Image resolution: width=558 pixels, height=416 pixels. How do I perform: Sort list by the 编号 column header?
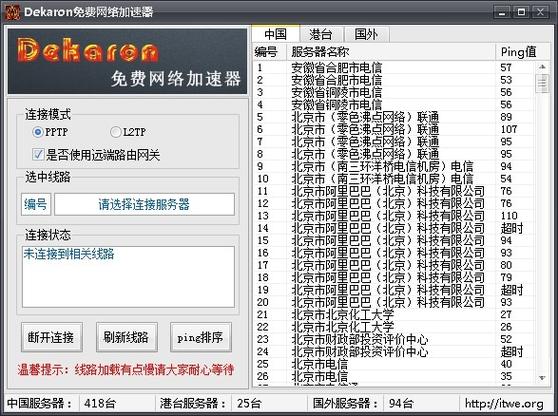[x=269, y=52]
